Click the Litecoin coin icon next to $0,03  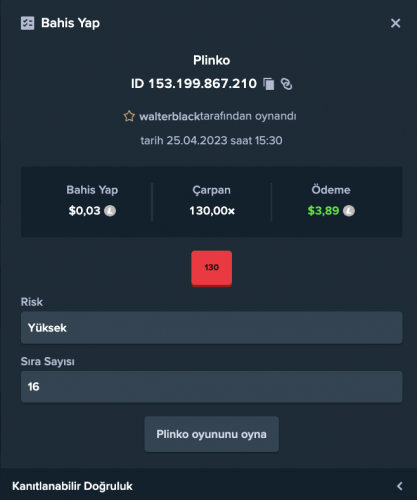tap(110, 211)
